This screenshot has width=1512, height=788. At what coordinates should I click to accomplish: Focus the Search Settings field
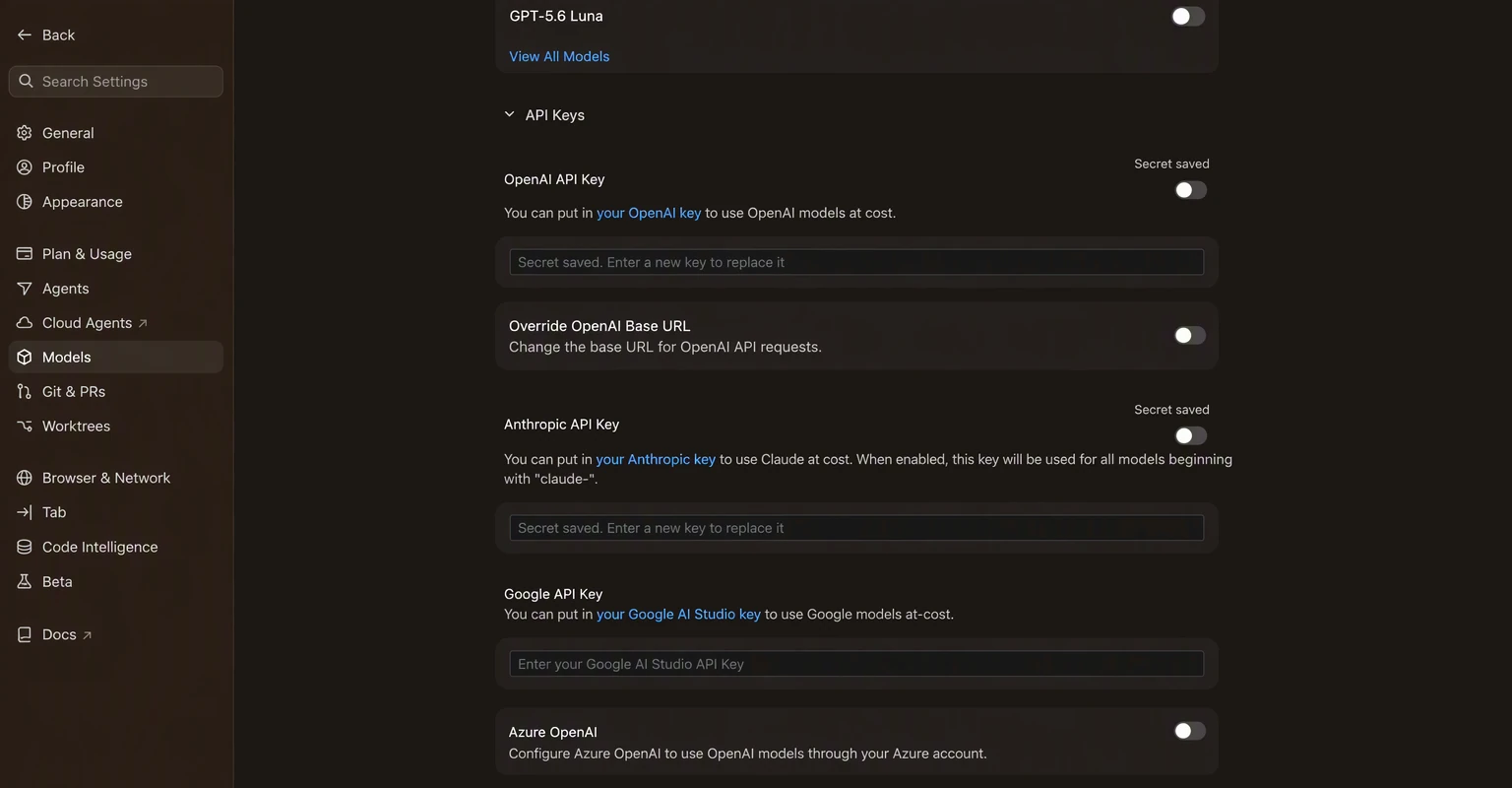pos(116,82)
